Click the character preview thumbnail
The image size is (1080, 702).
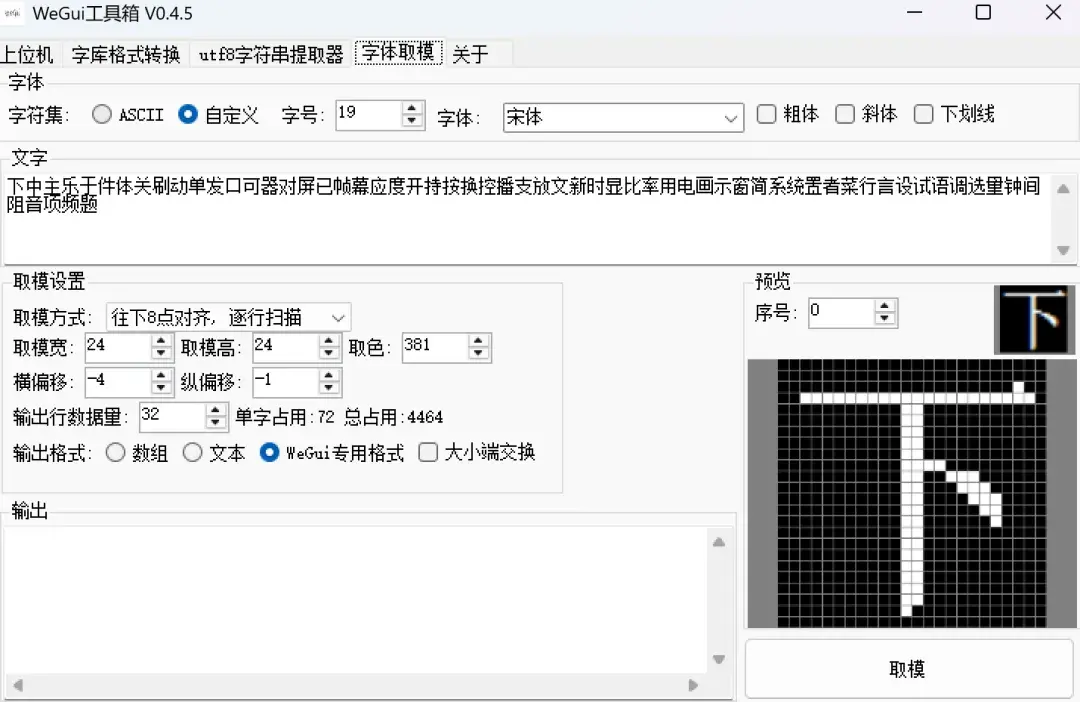pos(1034,320)
